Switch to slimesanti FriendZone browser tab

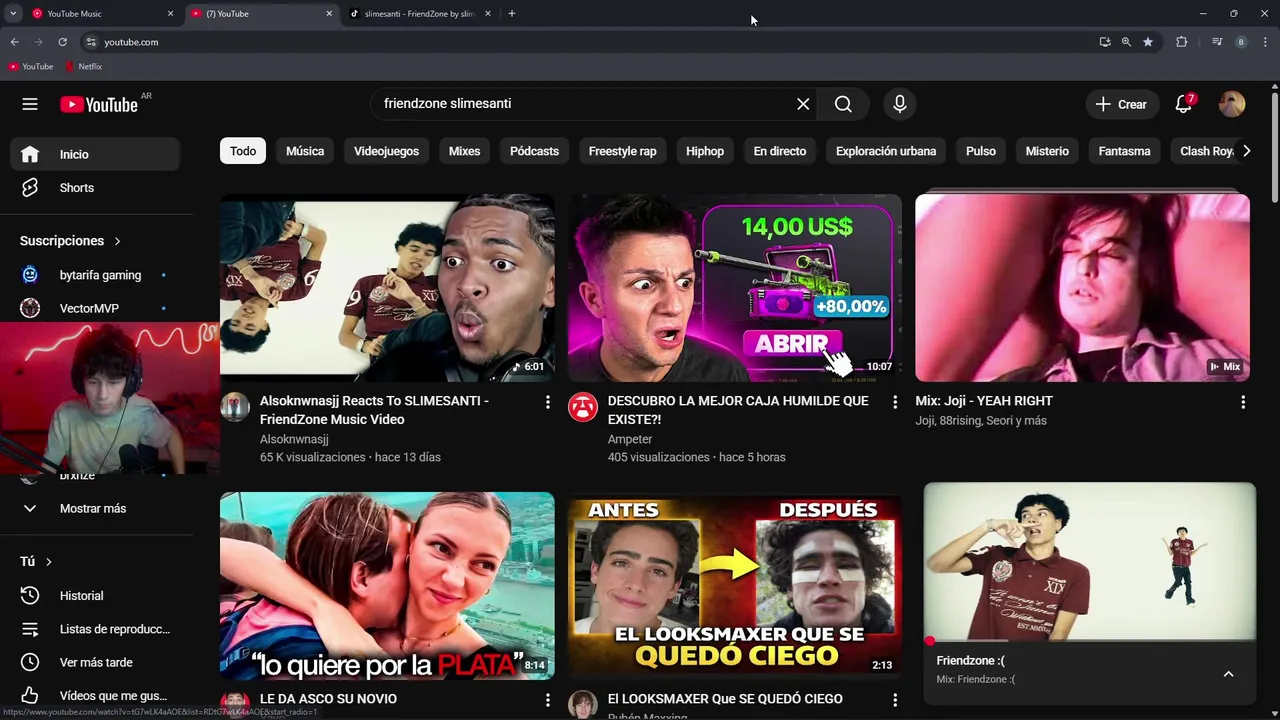[x=420, y=14]
